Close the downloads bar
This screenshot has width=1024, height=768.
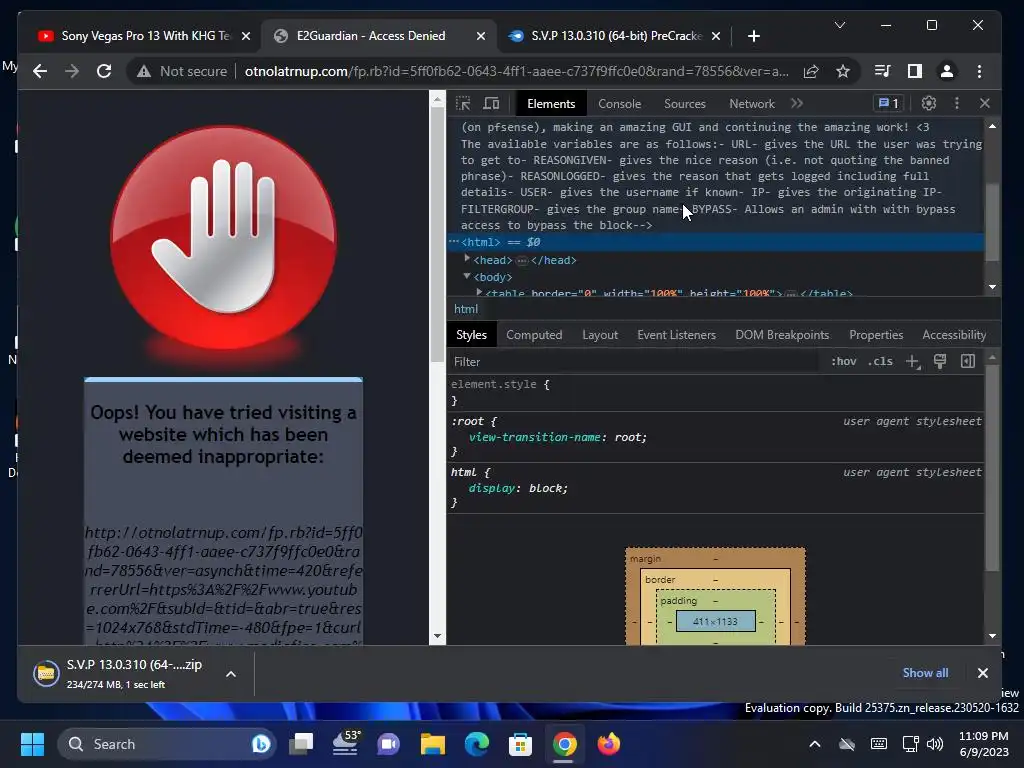pos(982,673)
